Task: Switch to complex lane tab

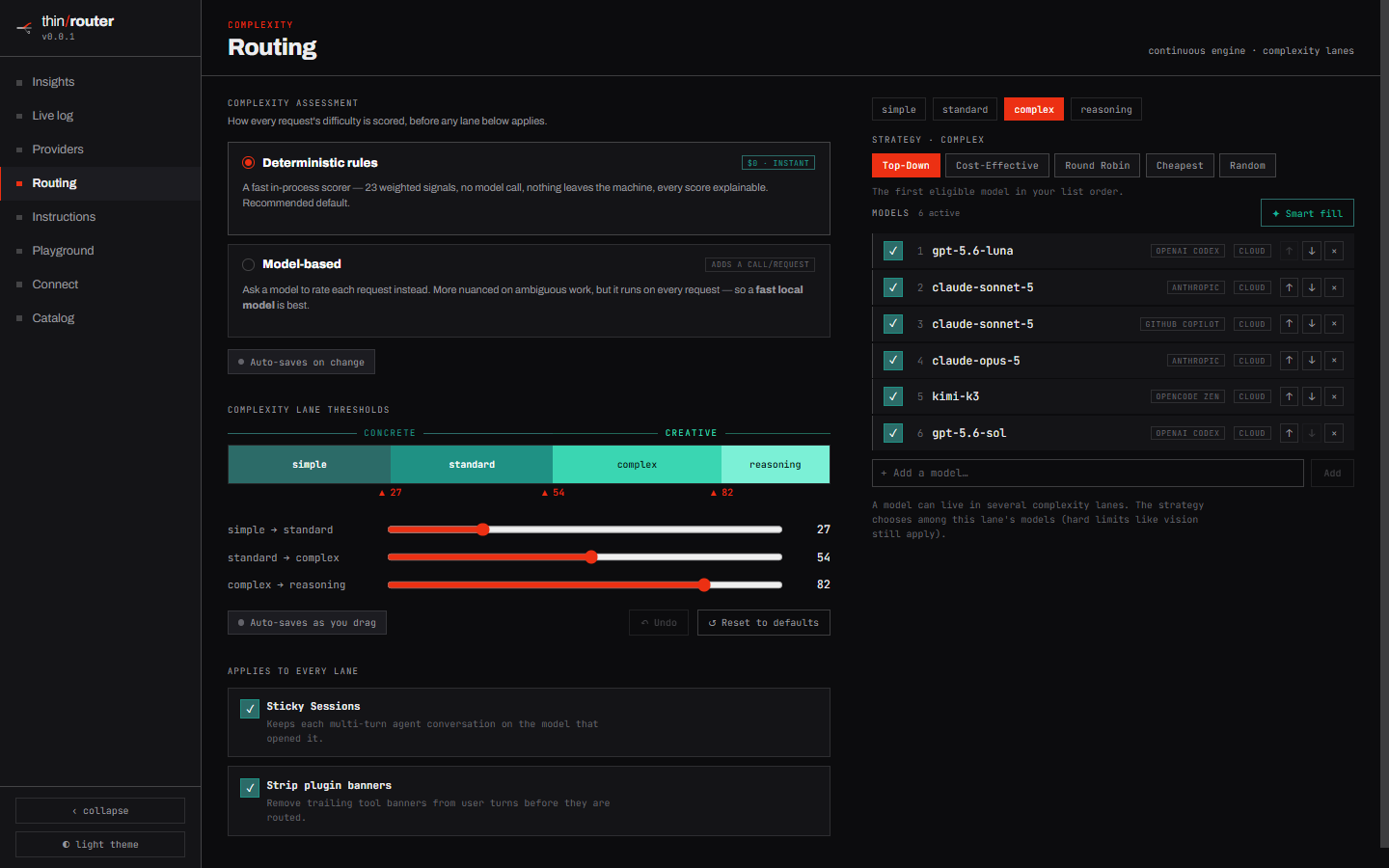Action: tap(1034, 109)
